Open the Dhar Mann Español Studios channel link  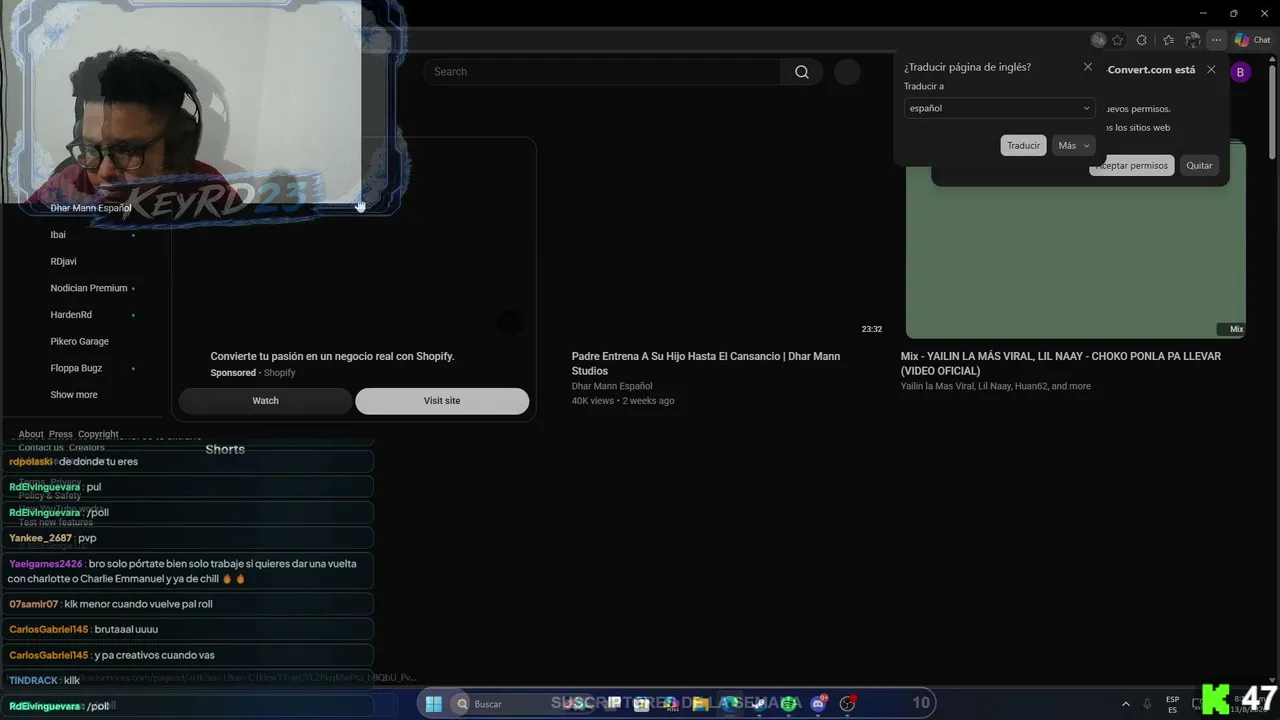click(x=612, y=386)
